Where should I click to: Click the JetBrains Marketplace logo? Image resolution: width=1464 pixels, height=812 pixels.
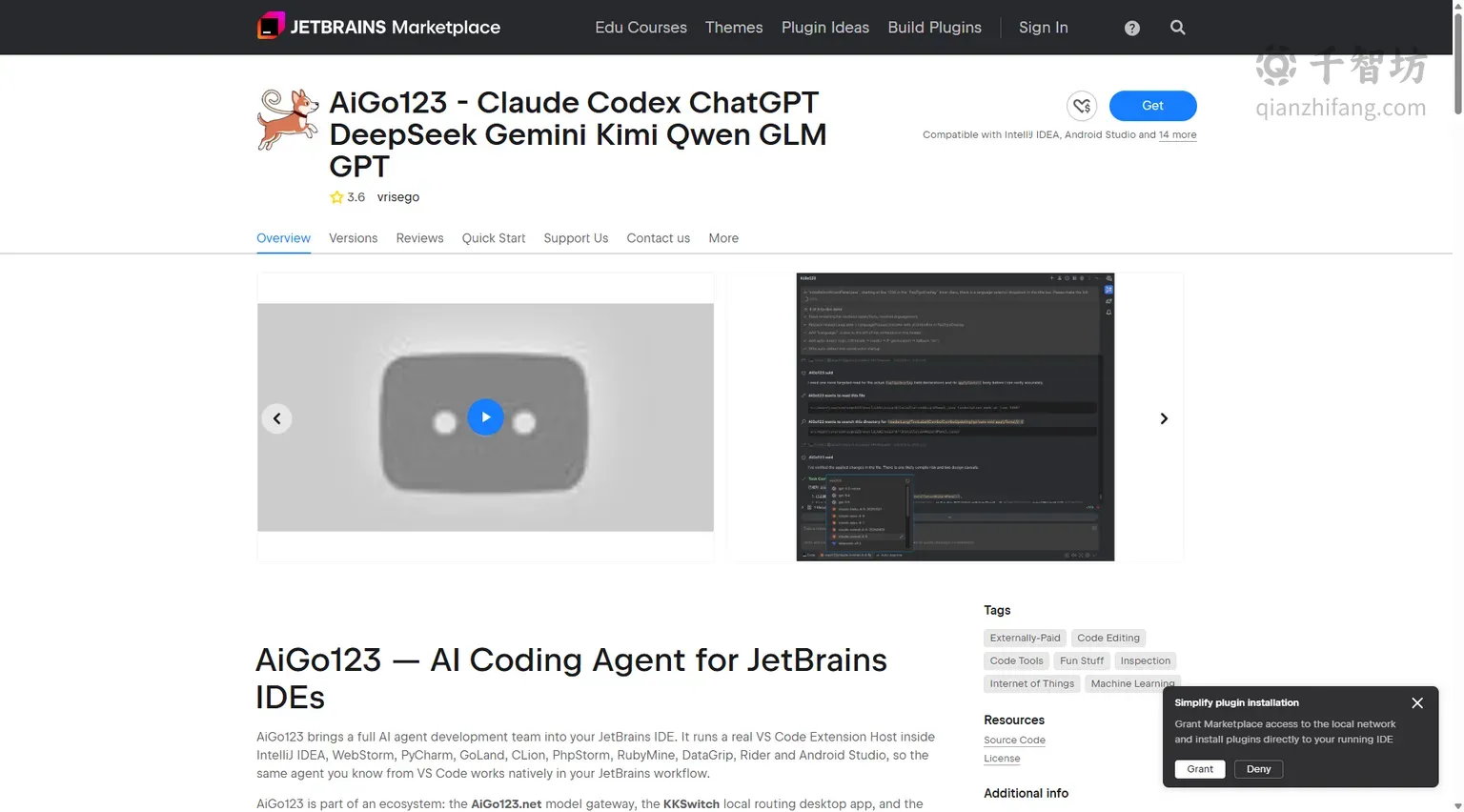coord(378,27)
